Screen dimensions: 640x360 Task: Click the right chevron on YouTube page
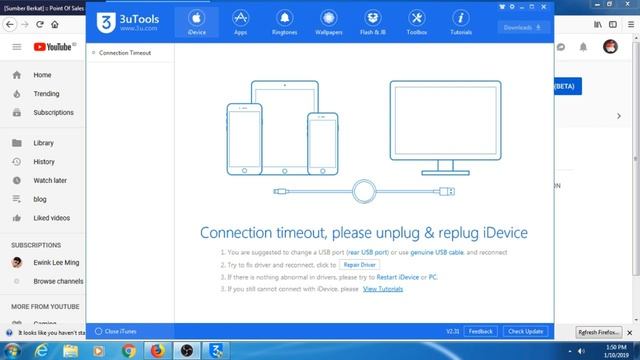click(619, 116)
